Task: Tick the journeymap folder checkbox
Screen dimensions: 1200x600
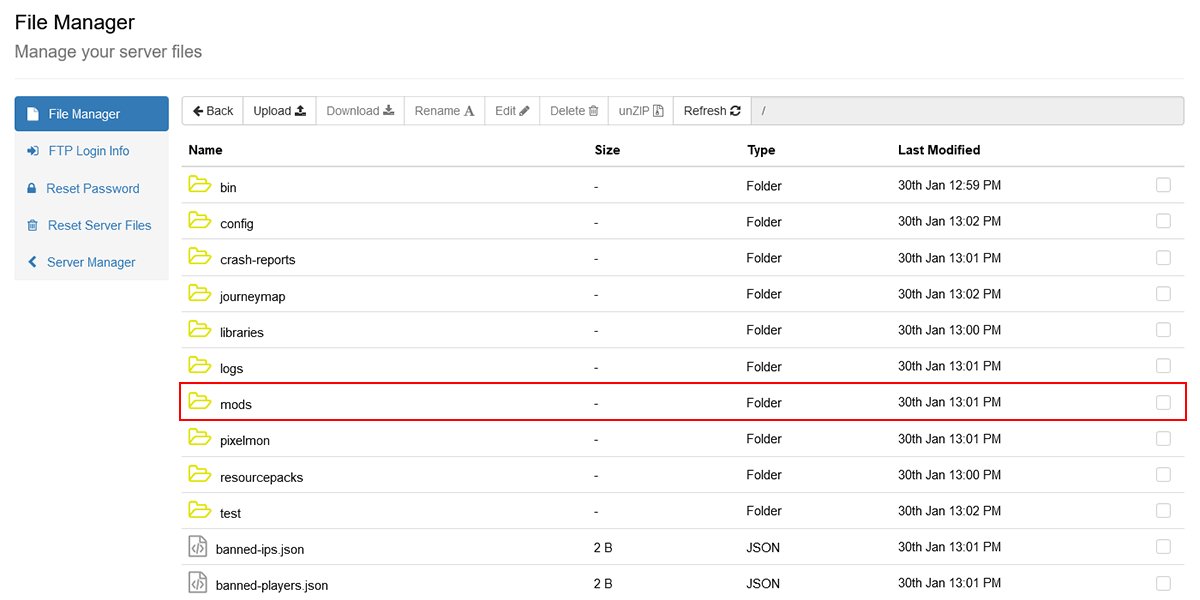Action: pyautogui.click(x=1163, y=294)
